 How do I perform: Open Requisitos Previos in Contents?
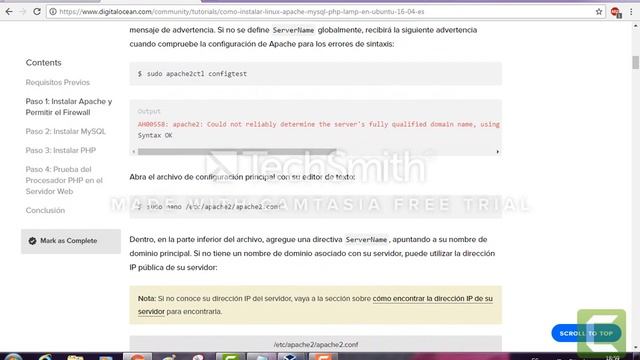pyautogui.click(x=58, y=82)
